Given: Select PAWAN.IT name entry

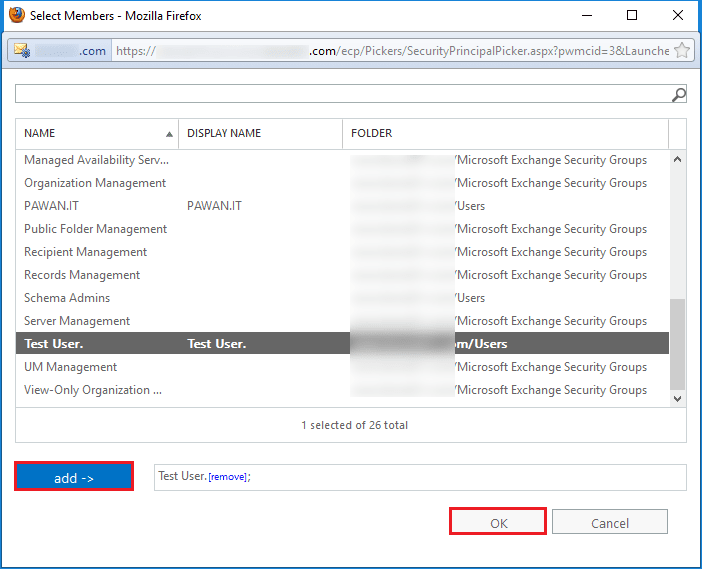Looking at the screenshot, I should pyautogui.click(x=51, y=206).
